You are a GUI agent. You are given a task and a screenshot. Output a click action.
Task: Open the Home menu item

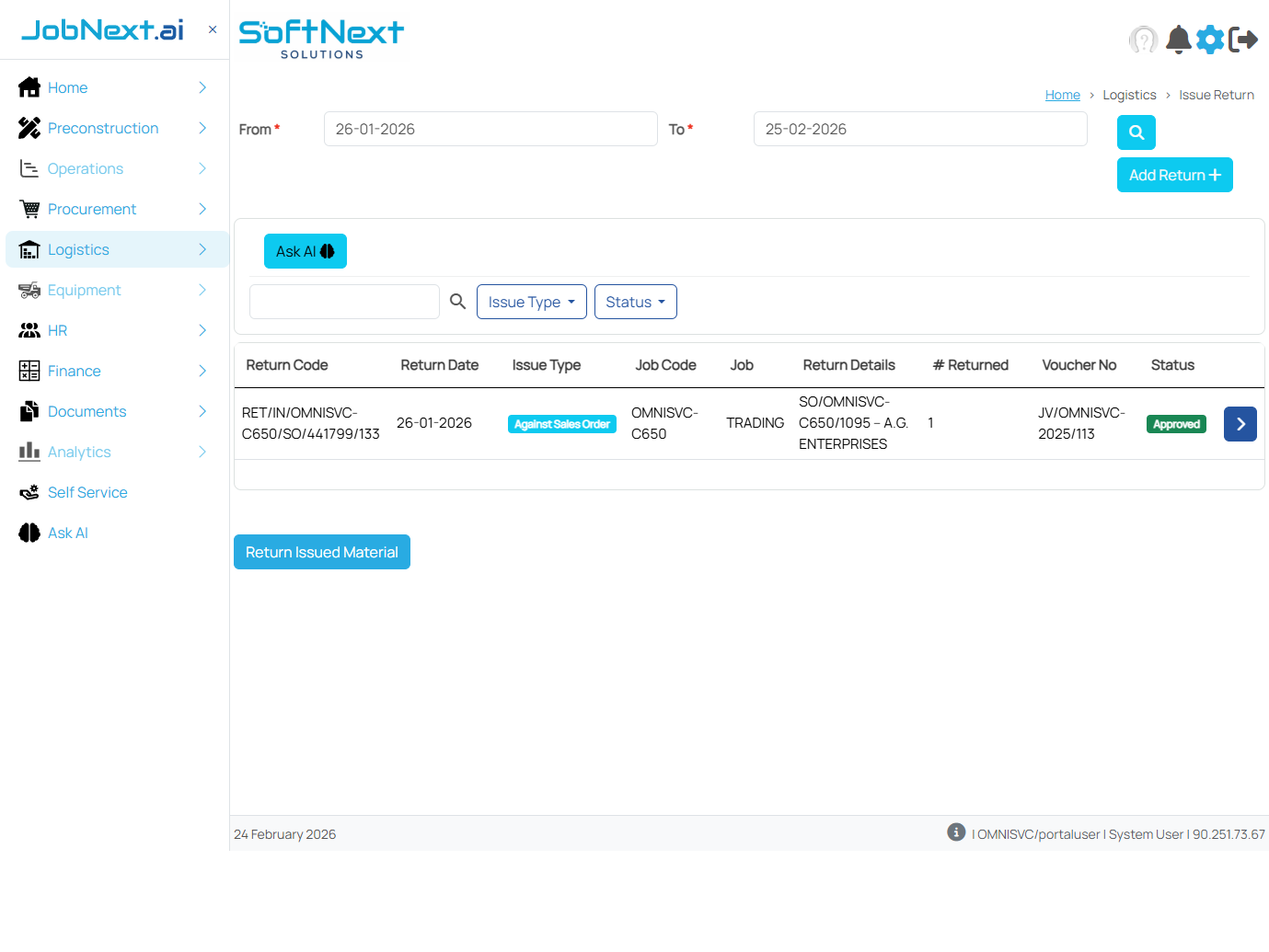tap(68, 87)
